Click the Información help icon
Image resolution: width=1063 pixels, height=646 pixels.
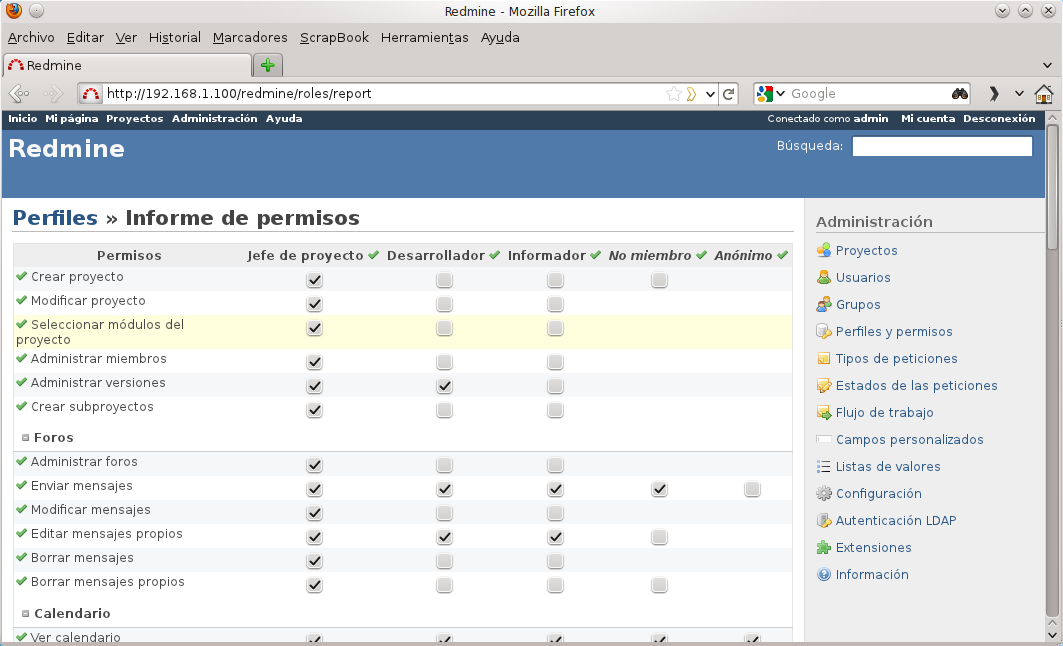(824, 575)
